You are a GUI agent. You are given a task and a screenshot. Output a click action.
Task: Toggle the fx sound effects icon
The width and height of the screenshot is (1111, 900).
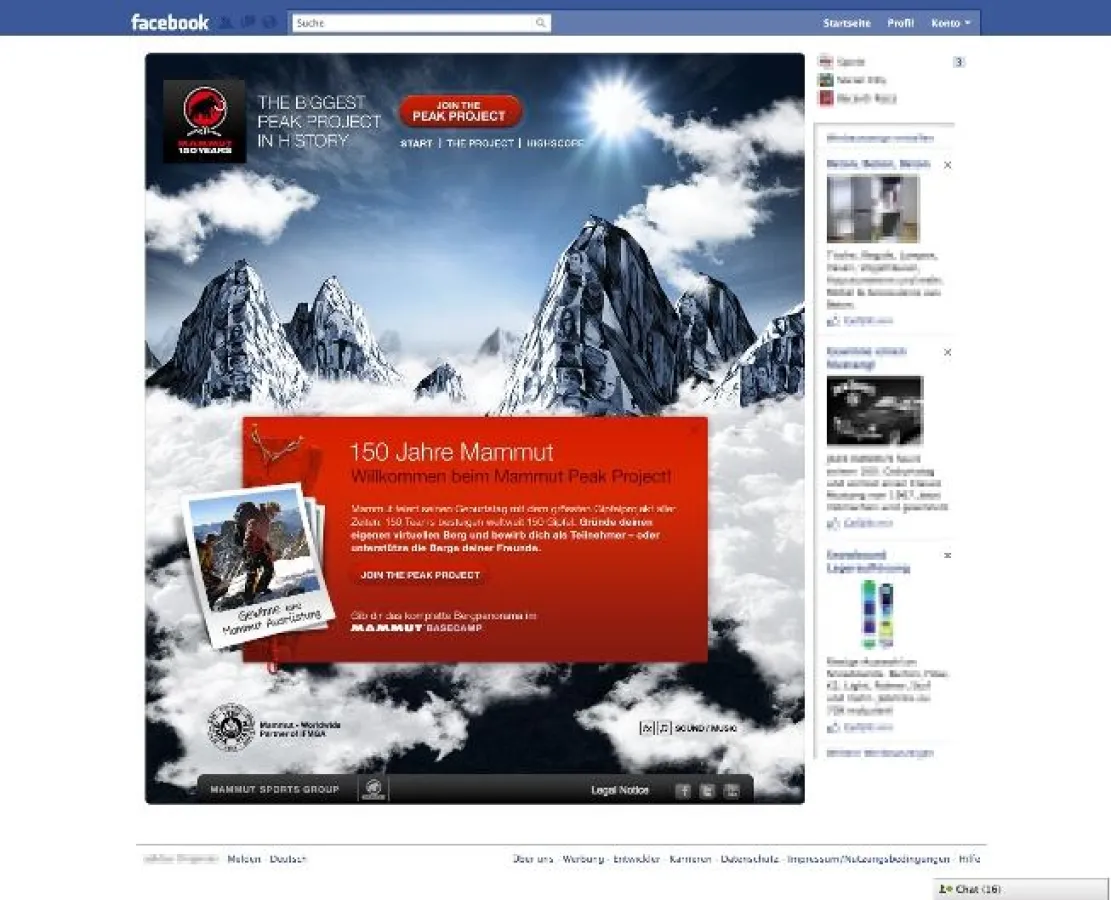646,728
